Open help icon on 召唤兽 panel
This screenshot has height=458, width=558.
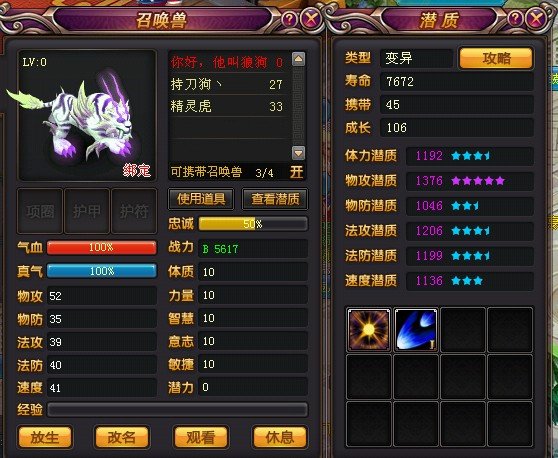click(x=289, y=19)
